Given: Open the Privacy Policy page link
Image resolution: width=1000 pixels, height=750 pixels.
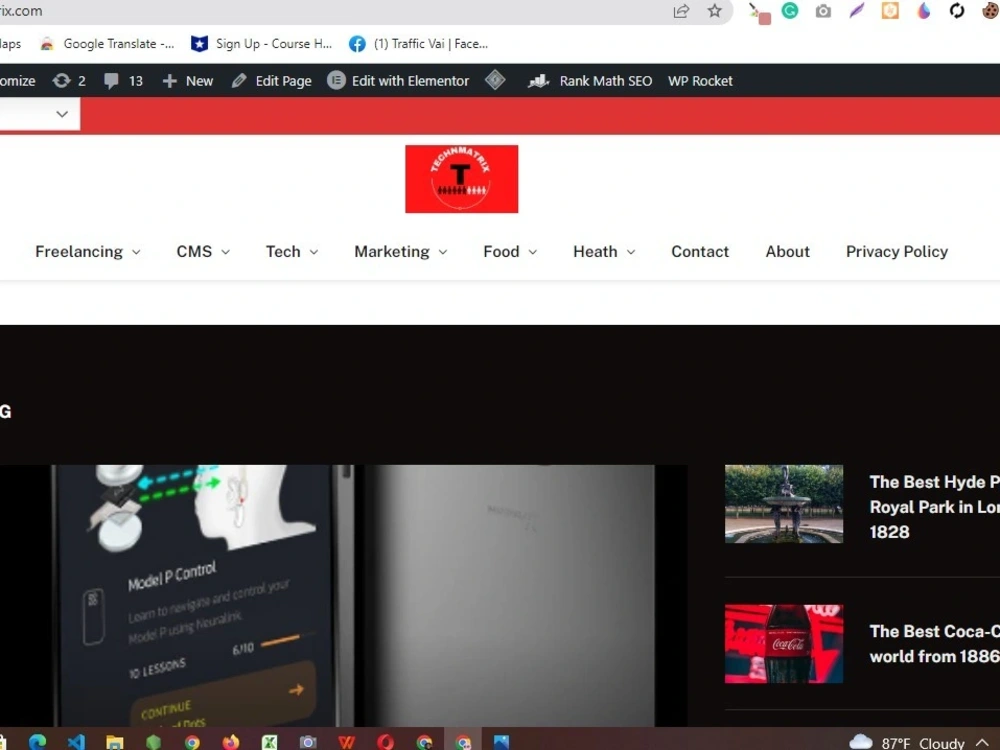Looking at the screenshot, I should (896, 252).
